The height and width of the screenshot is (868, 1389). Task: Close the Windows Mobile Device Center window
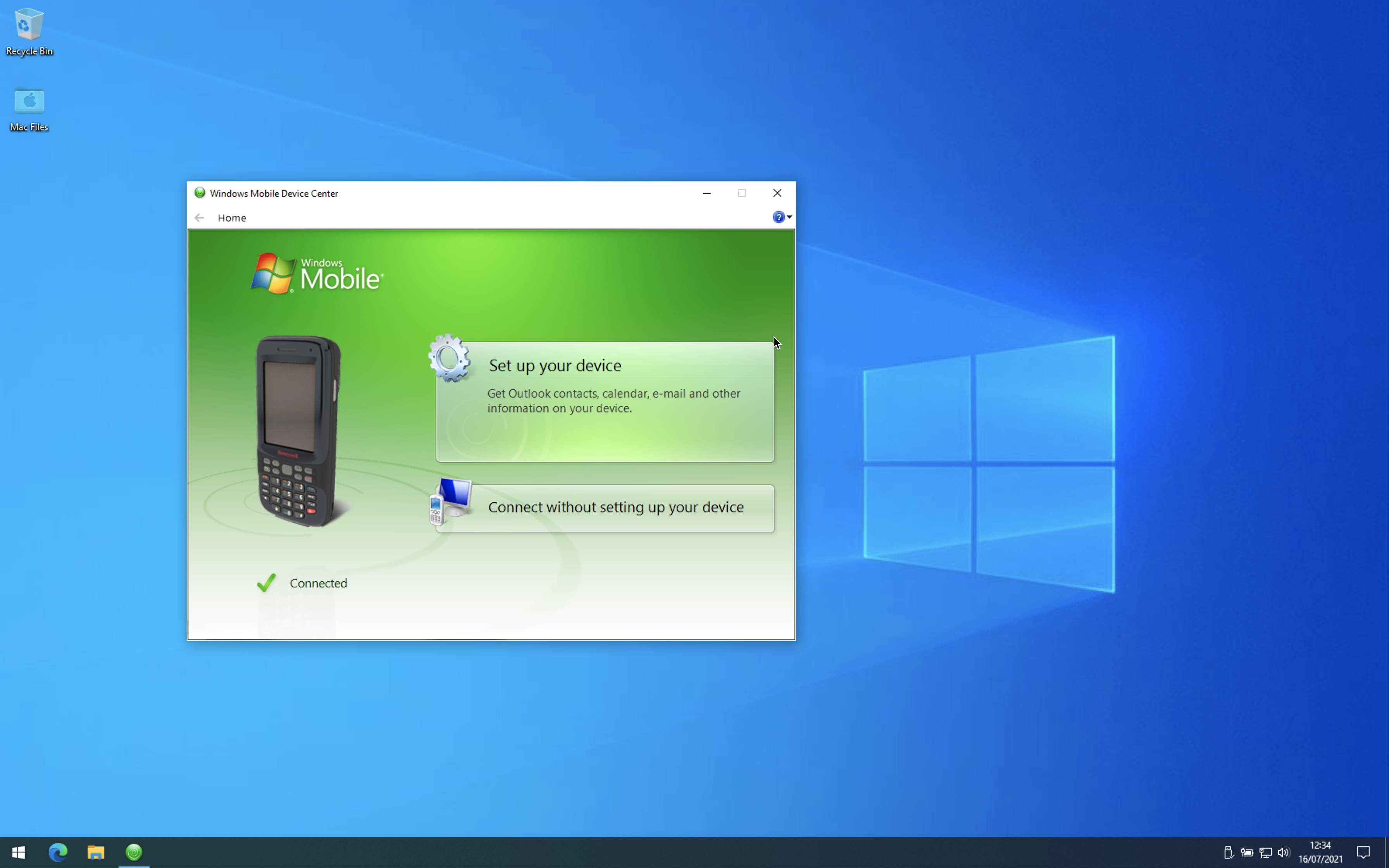tap(777, 193)
